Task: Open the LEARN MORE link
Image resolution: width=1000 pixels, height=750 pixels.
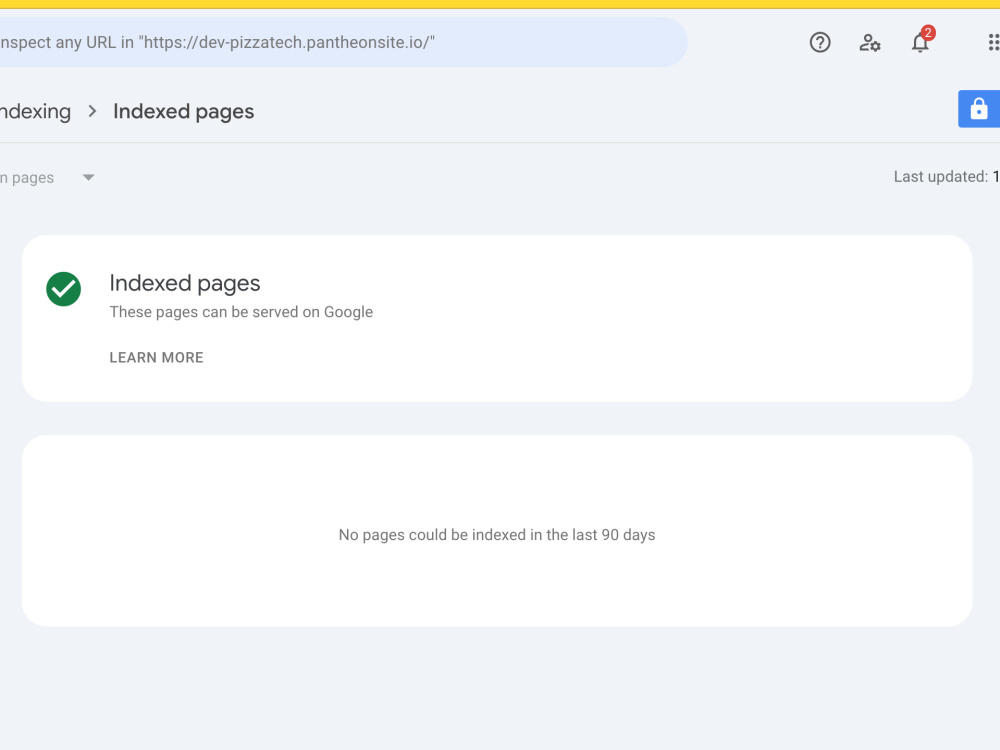Action: click(x=156, y=358)
